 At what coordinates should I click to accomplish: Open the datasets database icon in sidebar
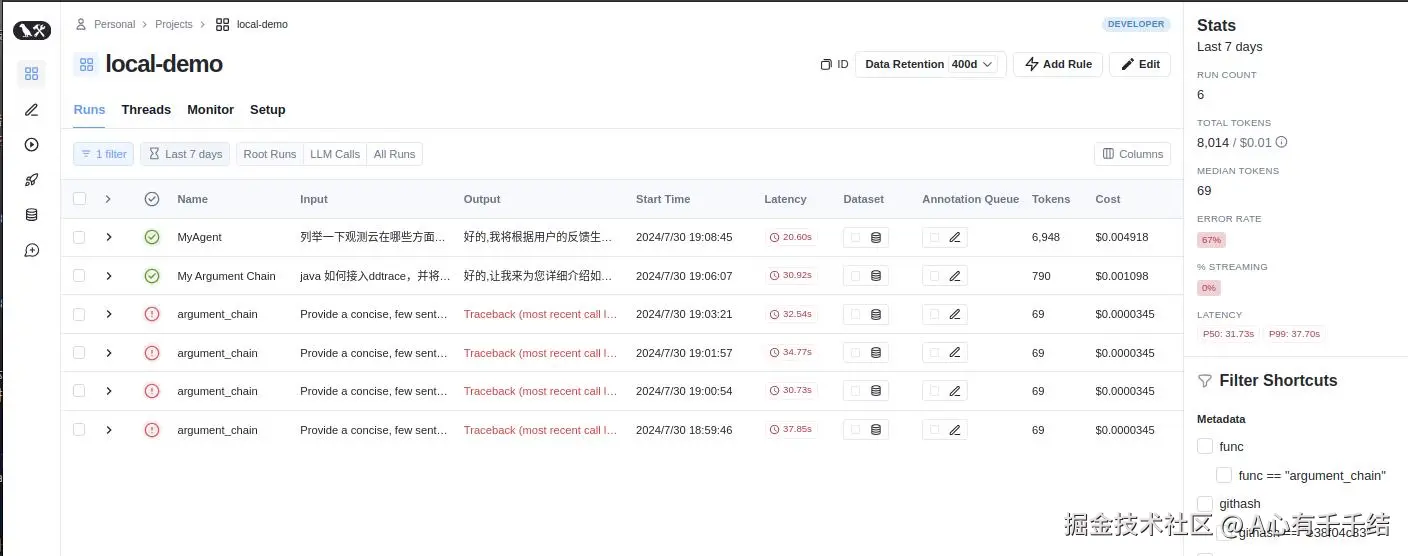pyautogui.click(x=32, y=215)
